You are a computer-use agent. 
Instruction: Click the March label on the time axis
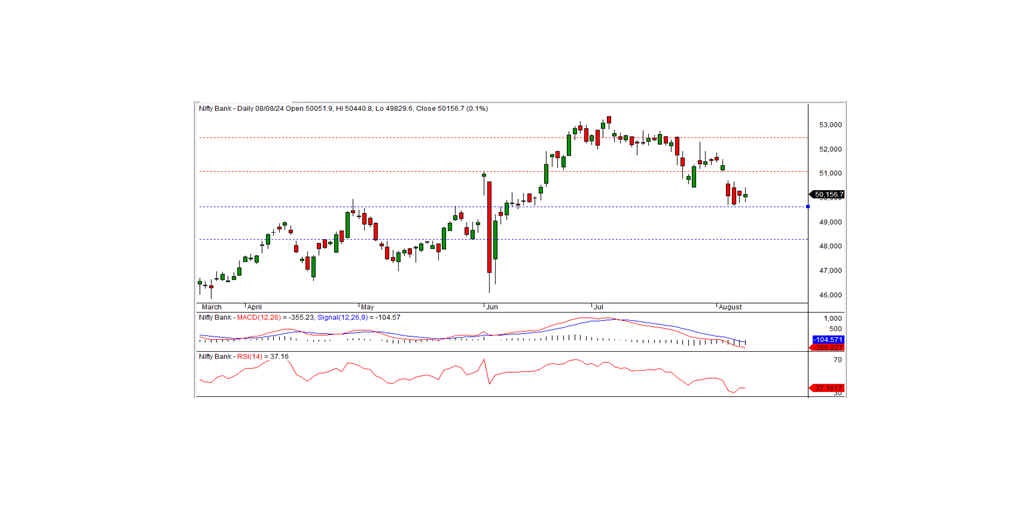212,307
